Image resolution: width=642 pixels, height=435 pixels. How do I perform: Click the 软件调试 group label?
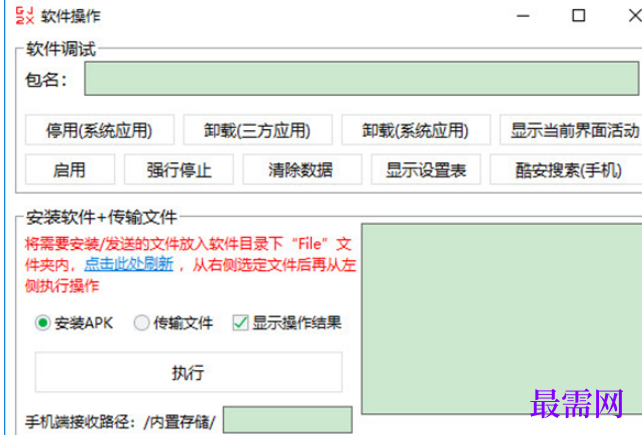pyautogui.click(x=61, y=49)
